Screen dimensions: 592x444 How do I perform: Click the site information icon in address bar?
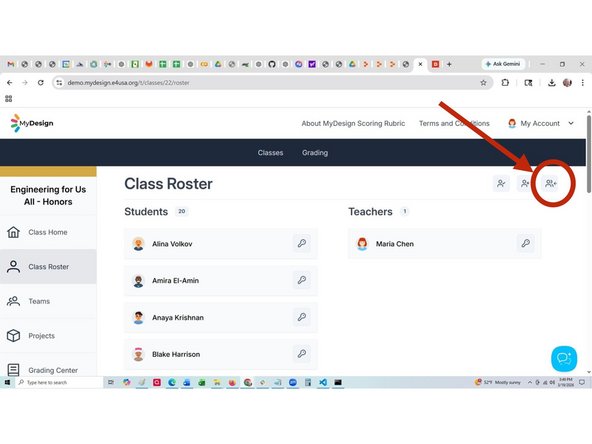coord(59,83)
